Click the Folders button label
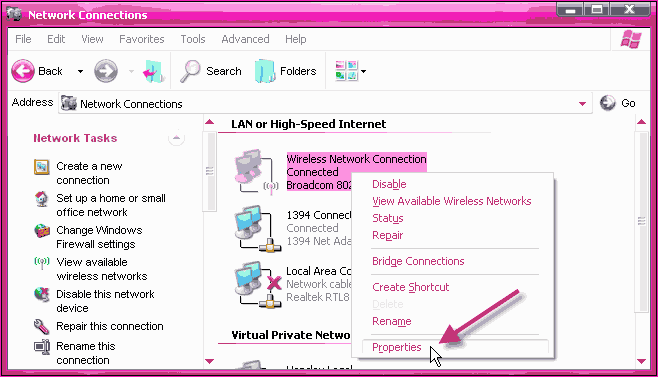The width and height of the screenshot is (658, 377). pos(298,71)
